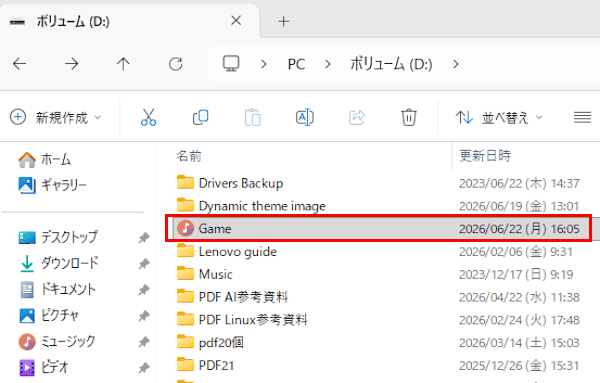Click ボリューム (D:) in the breadcrumb
600x383 pixels.
[391, 64]
